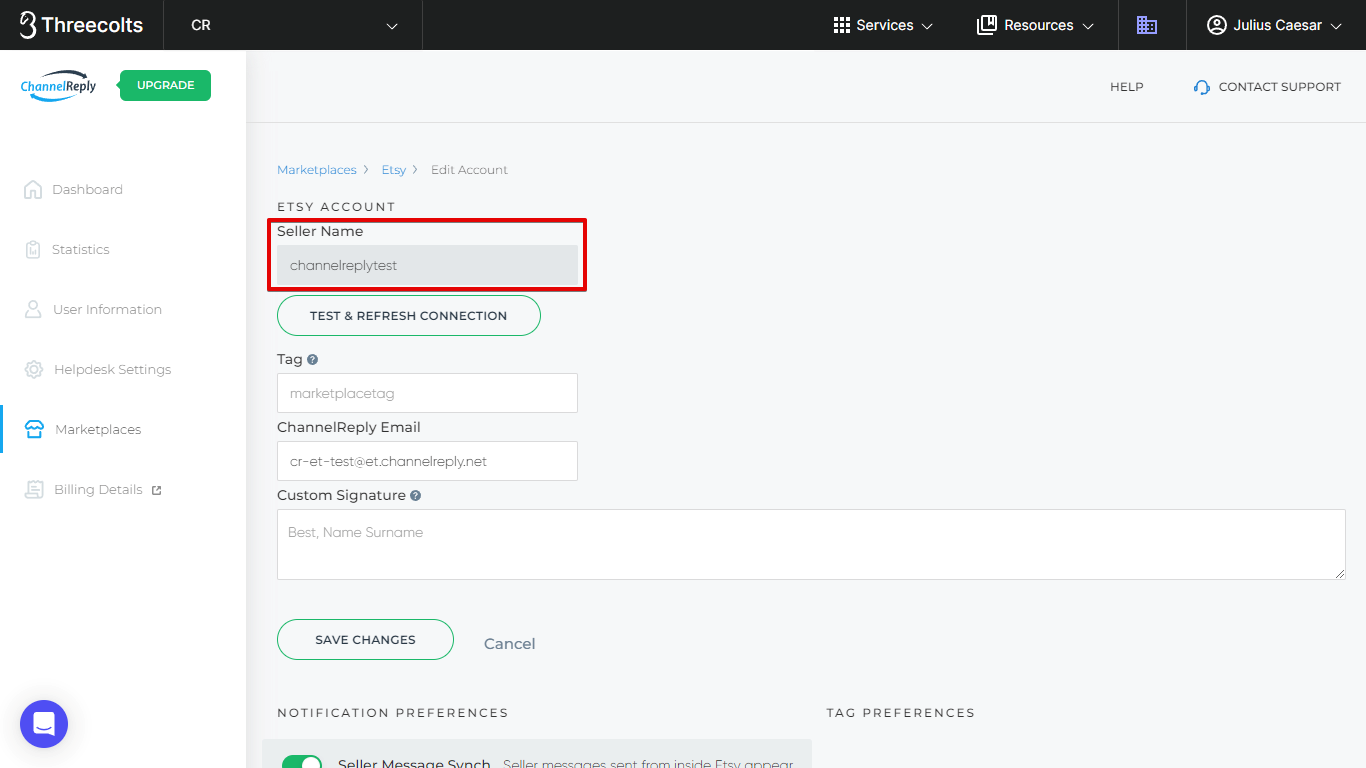Viewport: 1366px width, 768px height.
Task: Click the Billing Details receipt icon
Action: pos(34,489)
